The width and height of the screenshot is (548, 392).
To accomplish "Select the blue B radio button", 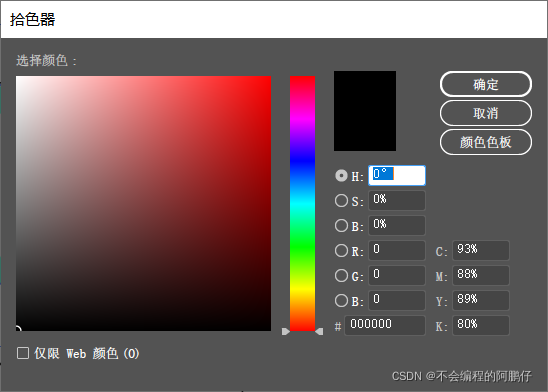I will [x=341, y=300].
